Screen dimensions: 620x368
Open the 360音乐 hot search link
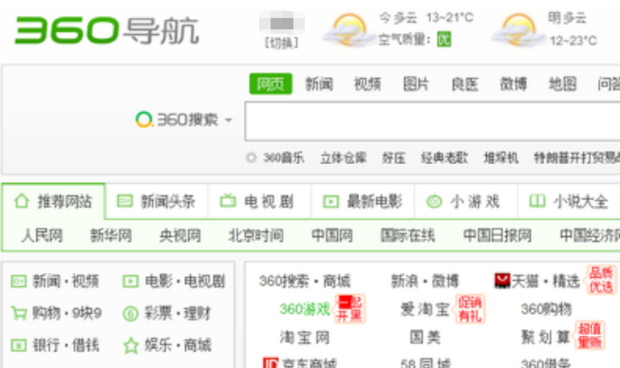[x=284, y=158]
